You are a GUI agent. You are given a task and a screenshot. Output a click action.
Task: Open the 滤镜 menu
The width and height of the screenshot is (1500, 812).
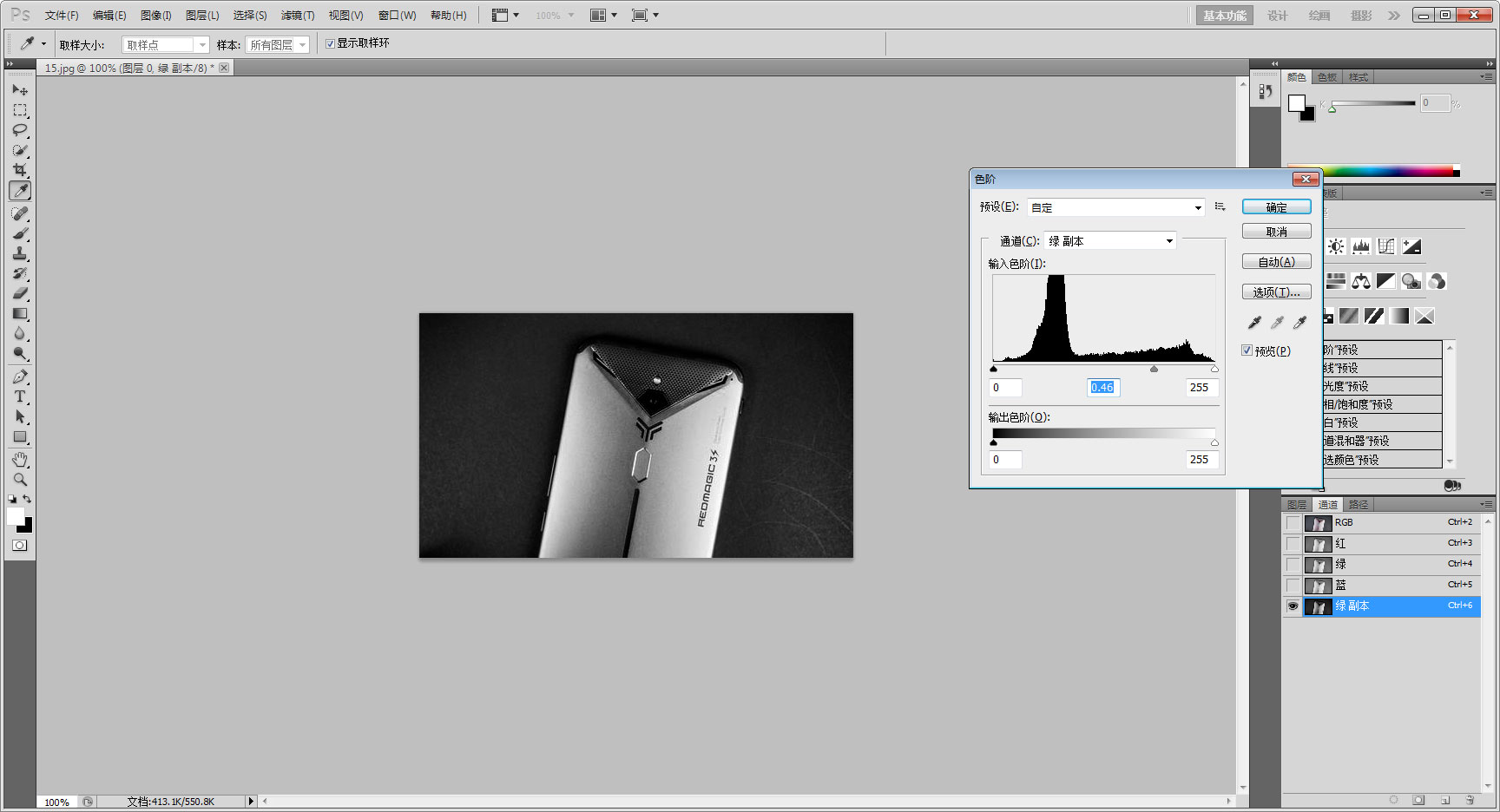point(297,15)
